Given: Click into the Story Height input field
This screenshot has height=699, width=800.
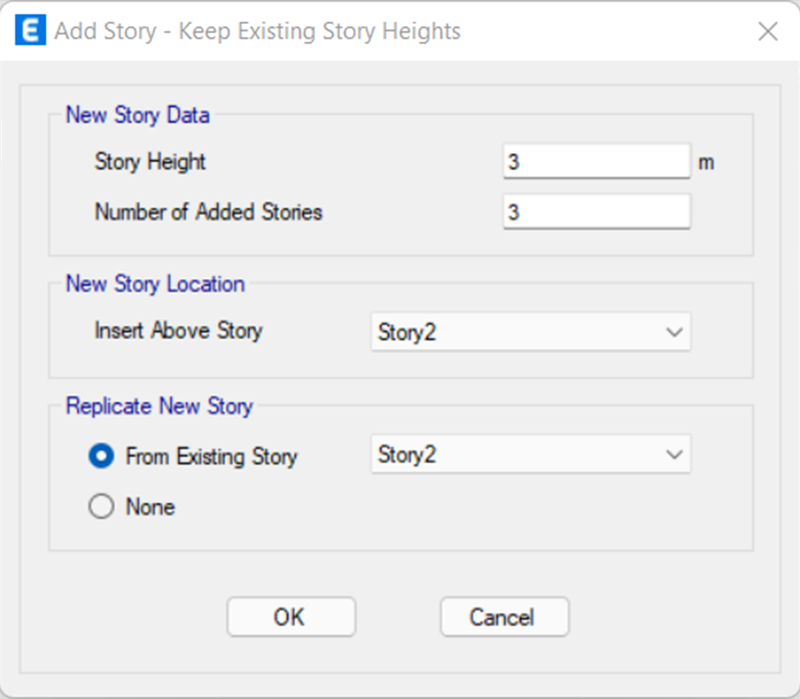Looking at the screenshot, I should tap(597, 162).
